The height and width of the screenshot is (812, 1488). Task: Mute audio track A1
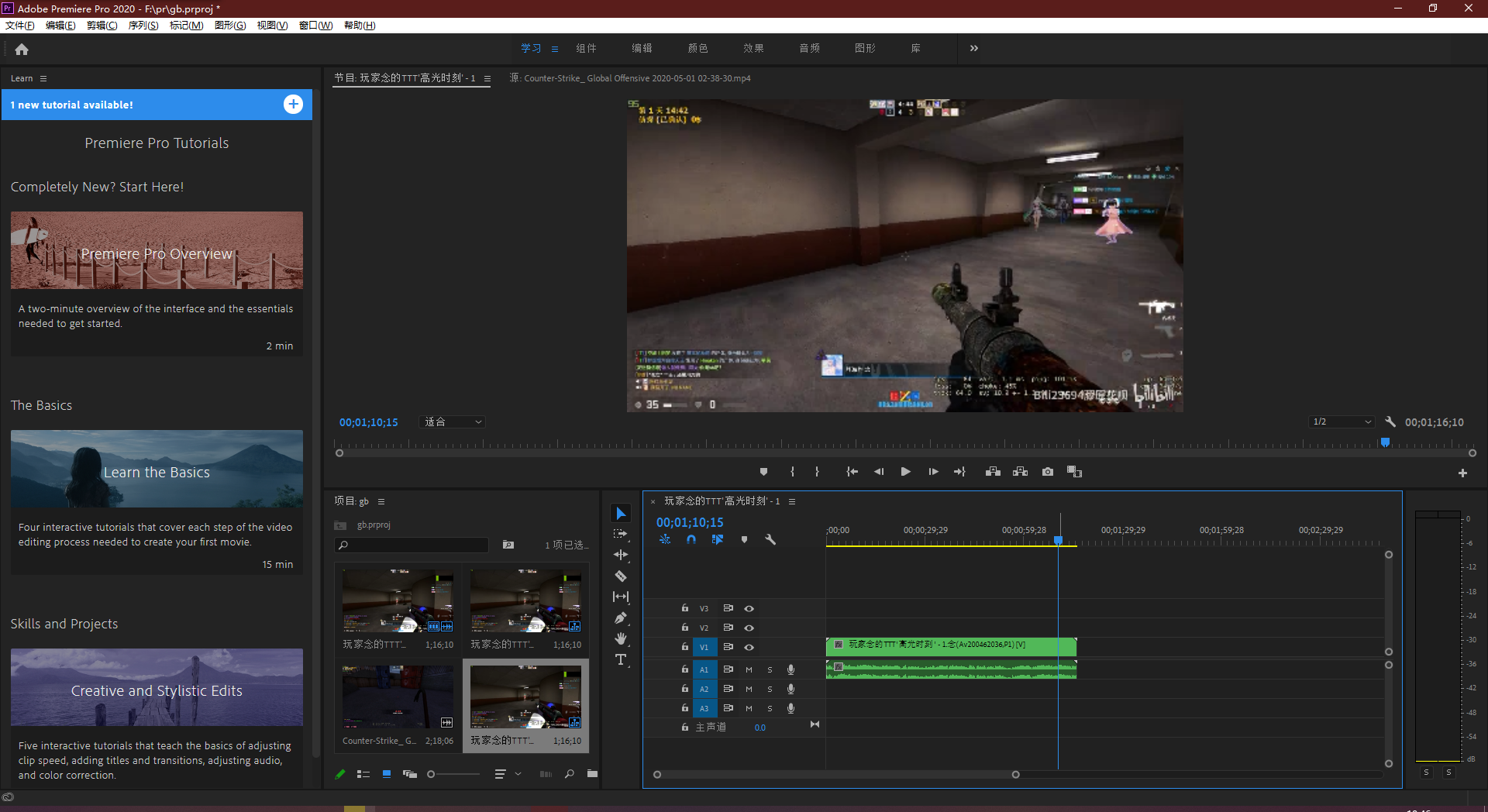(749, 669)
